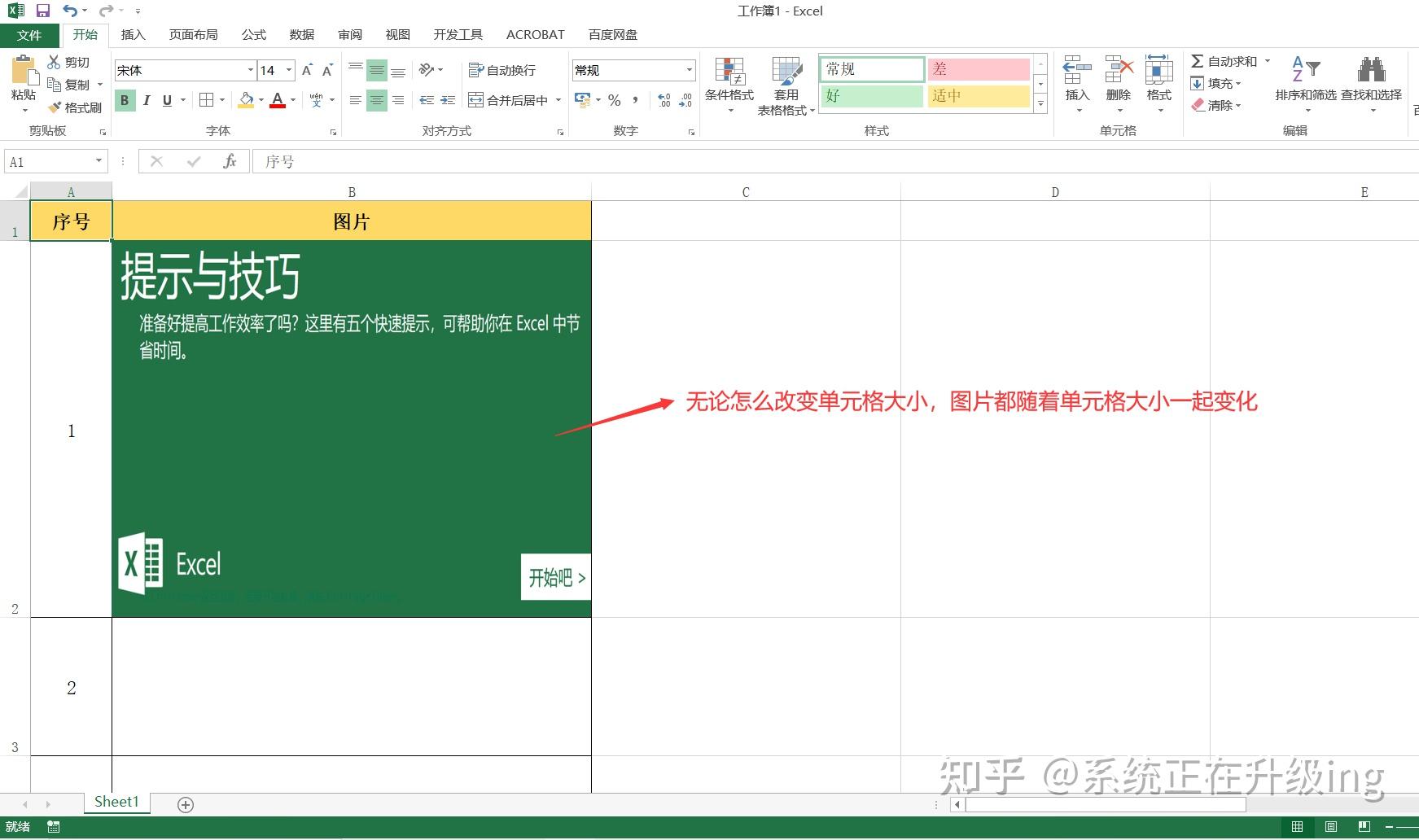The image size is (1419, 840).
Task: Apply the red font color A
Action: (x=278, y=100)
